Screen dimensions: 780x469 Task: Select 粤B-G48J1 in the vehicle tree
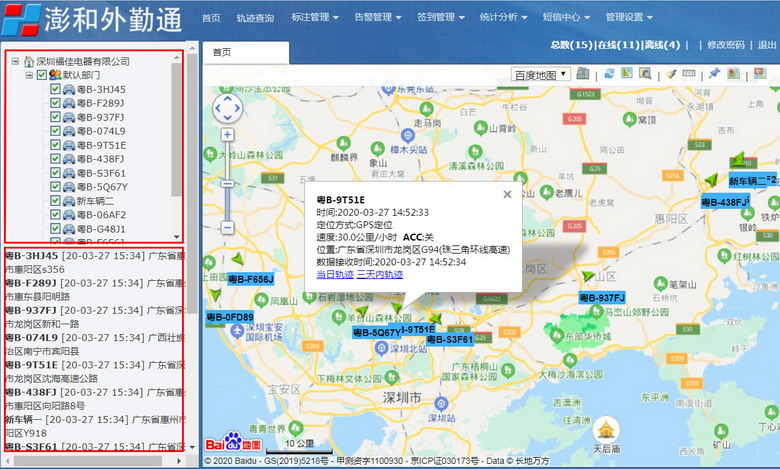pos(101,229)
